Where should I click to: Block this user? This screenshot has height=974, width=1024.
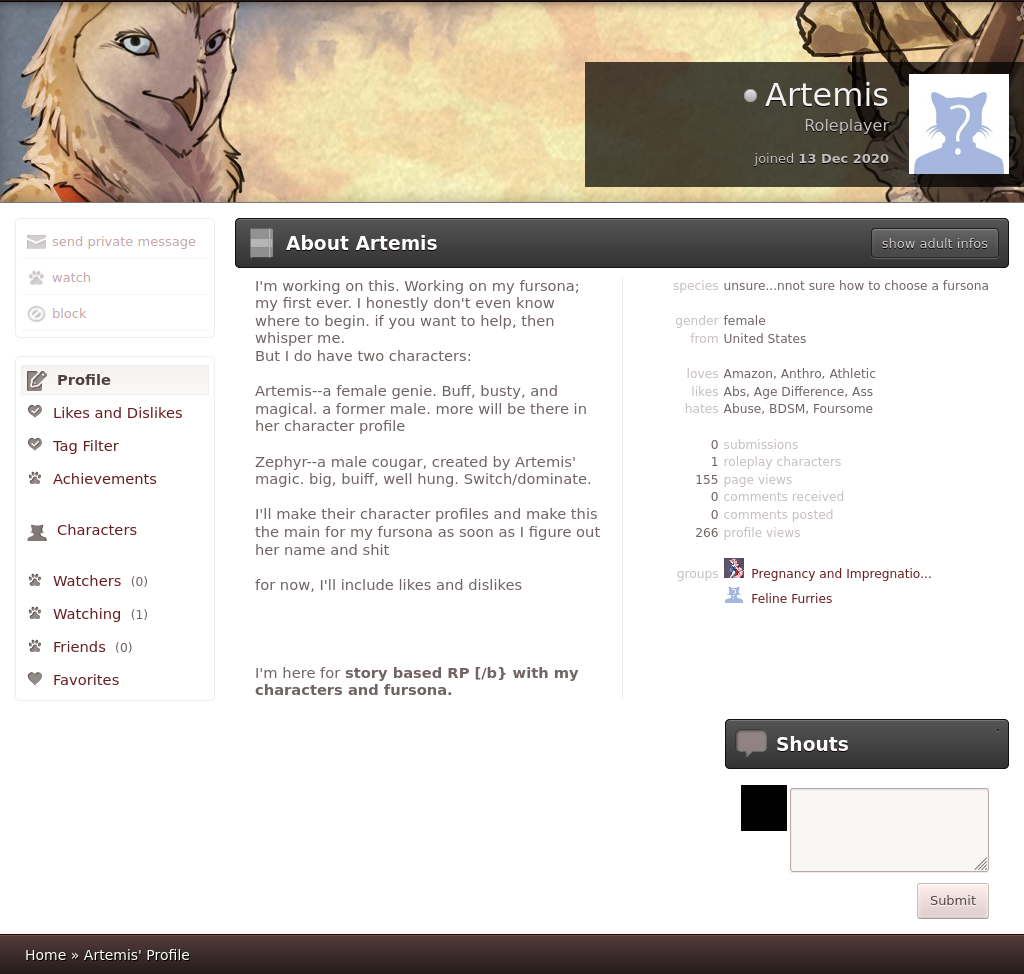pos(69,314)
